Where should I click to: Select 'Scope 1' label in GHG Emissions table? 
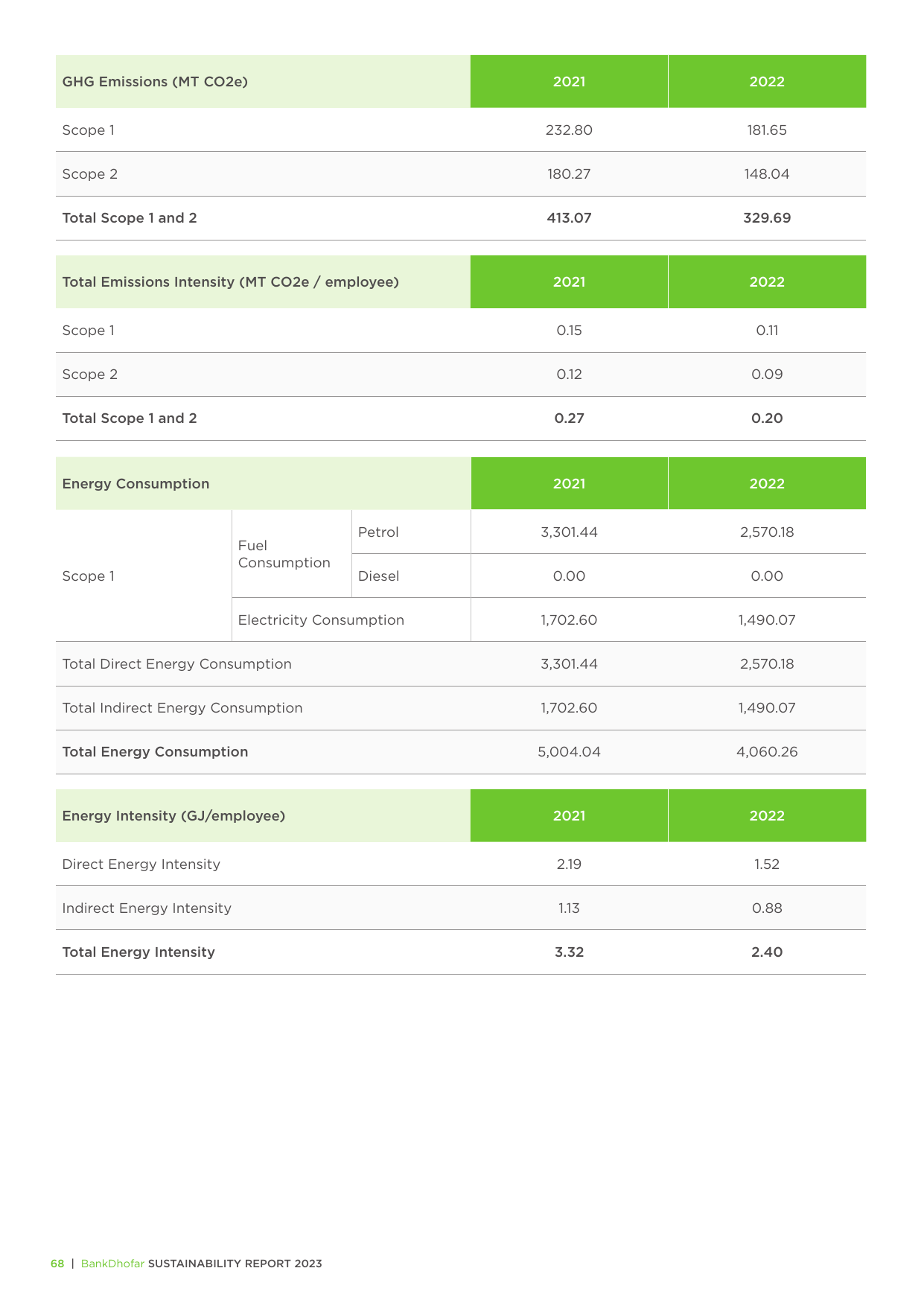(x=89, y=130)
